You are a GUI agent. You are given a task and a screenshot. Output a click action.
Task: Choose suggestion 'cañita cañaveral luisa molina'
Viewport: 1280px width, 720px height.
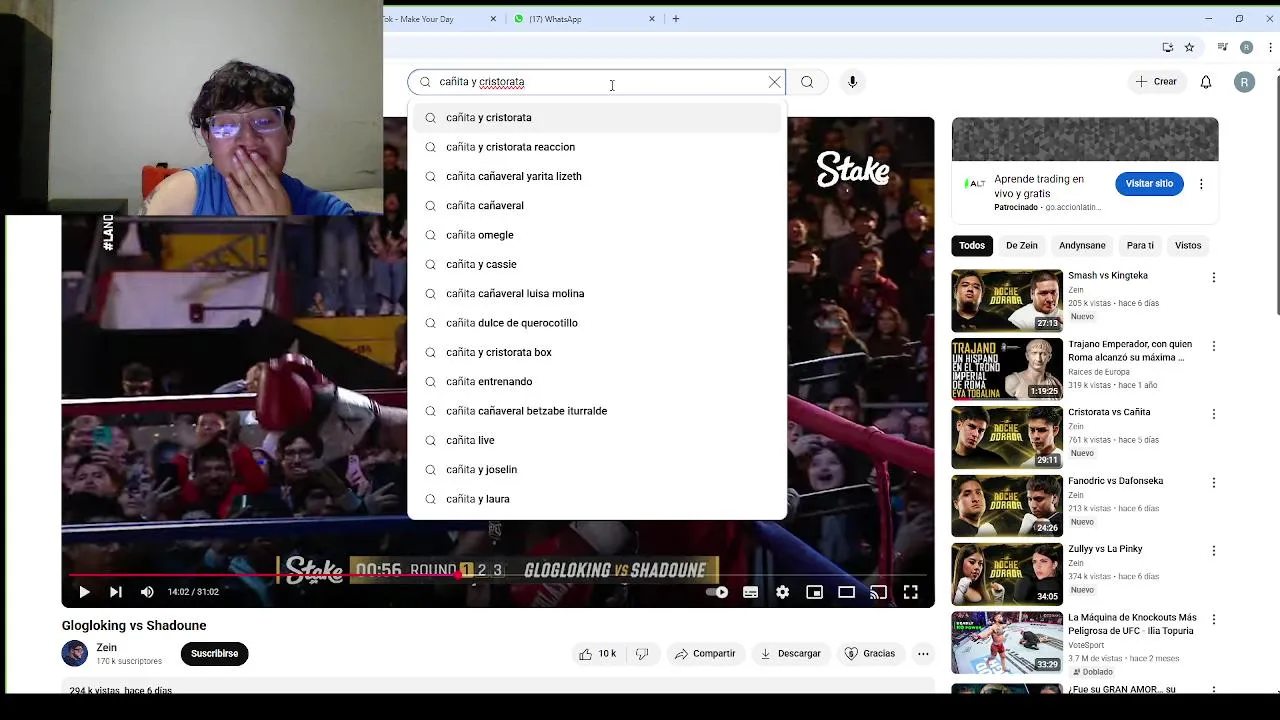click(597, 293)
